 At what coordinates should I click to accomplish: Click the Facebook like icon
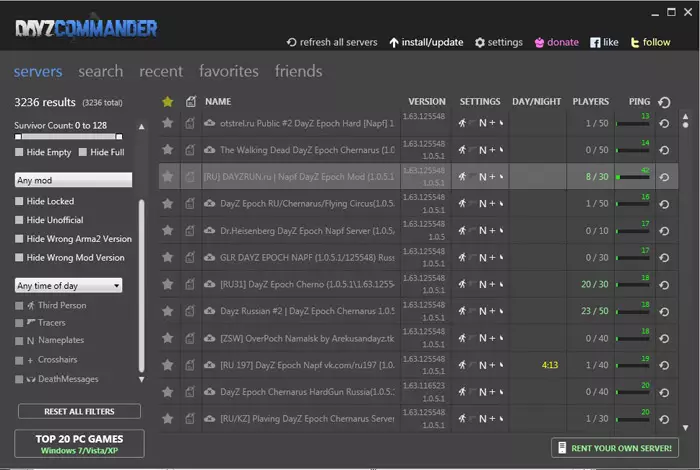[x=595, y=42]
